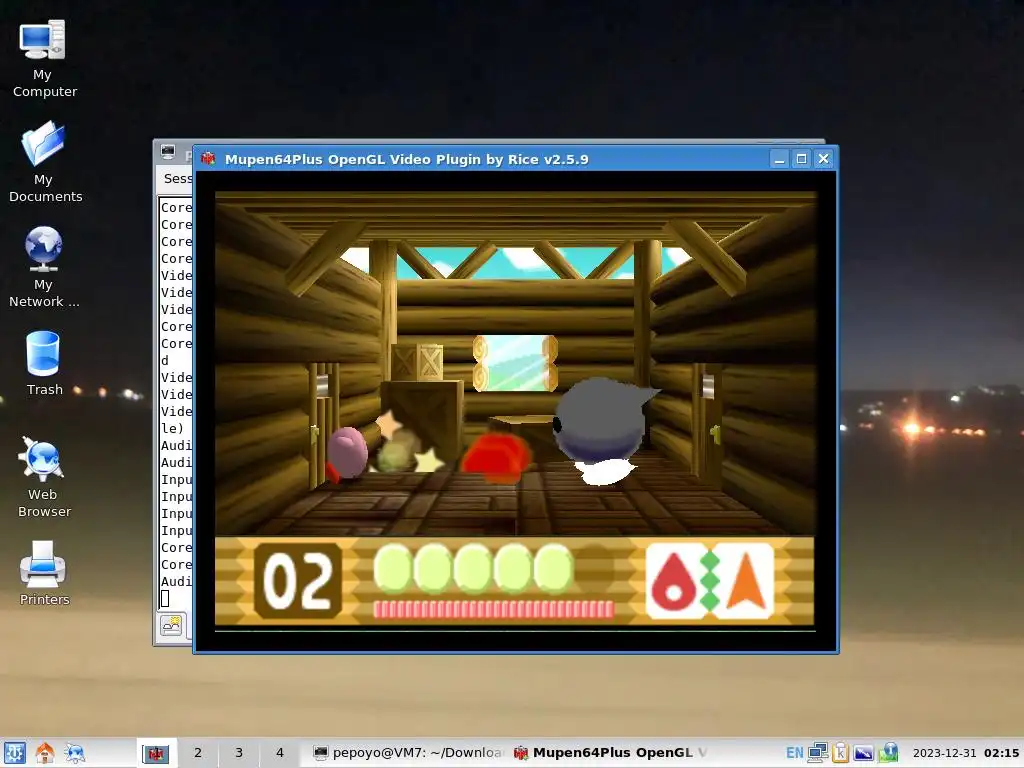Click the copy ability icons card in HUD
This screenshot has height=768, width=1024.
[x=710, y=581]
